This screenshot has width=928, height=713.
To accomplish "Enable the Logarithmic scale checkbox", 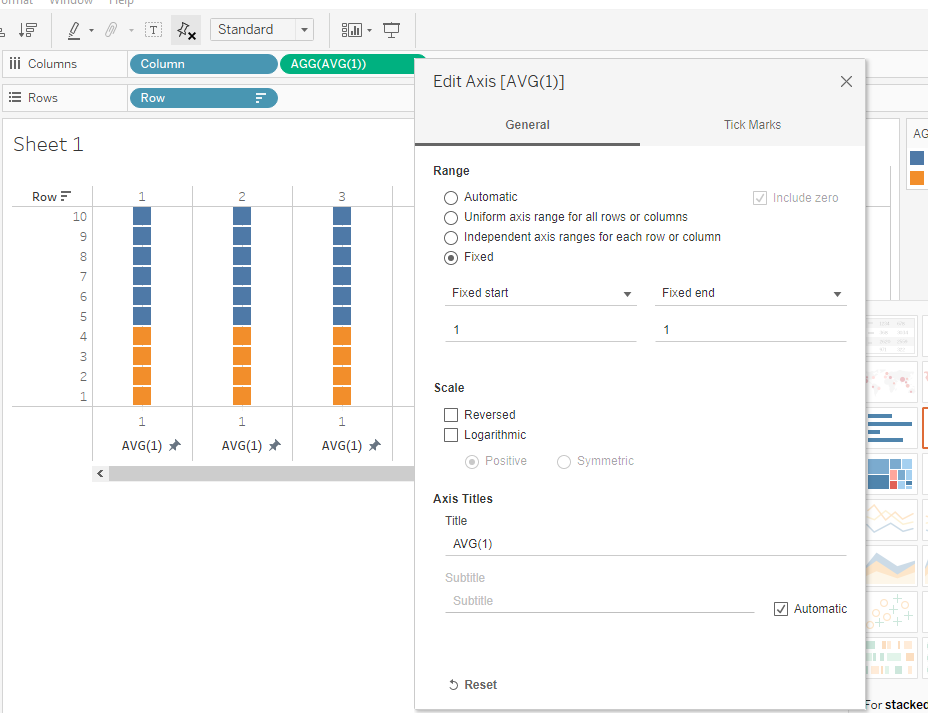I will tap(451, 435).
